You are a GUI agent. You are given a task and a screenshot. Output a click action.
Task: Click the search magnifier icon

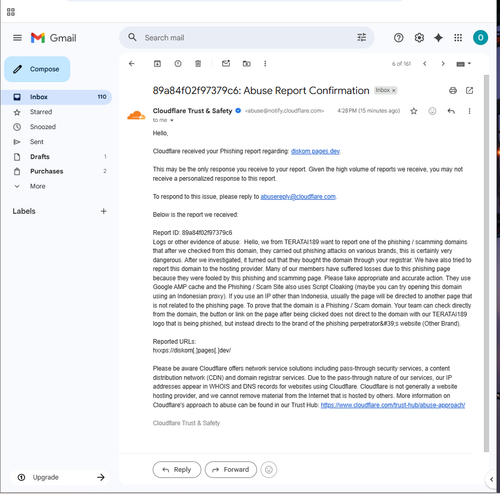click(x=132, y=37)
